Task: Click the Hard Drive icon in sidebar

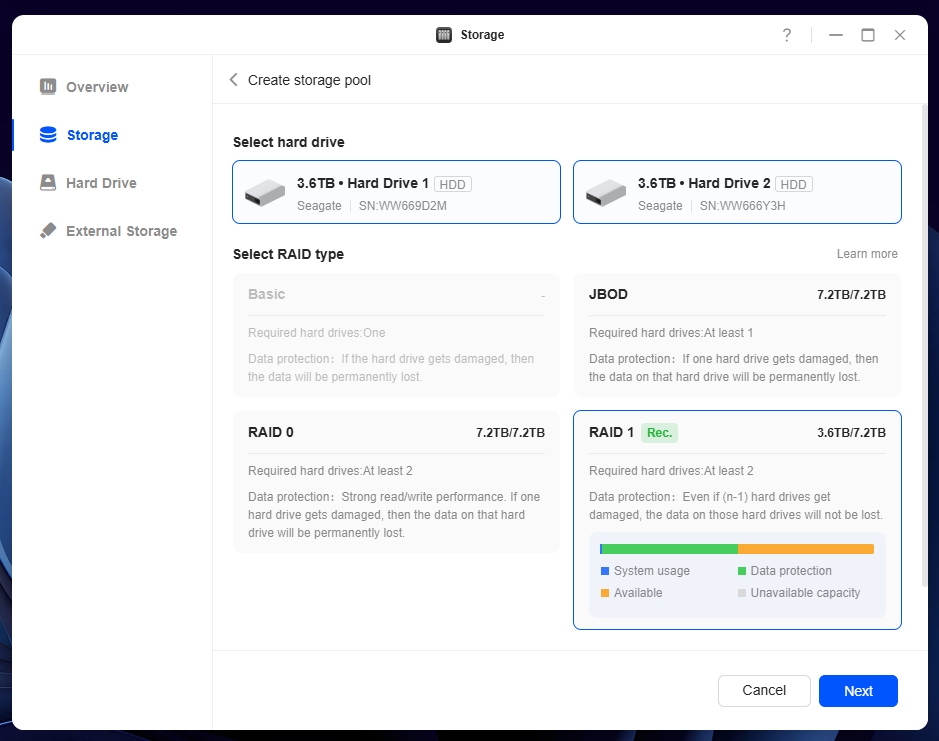Action: [x=48, y=183]
